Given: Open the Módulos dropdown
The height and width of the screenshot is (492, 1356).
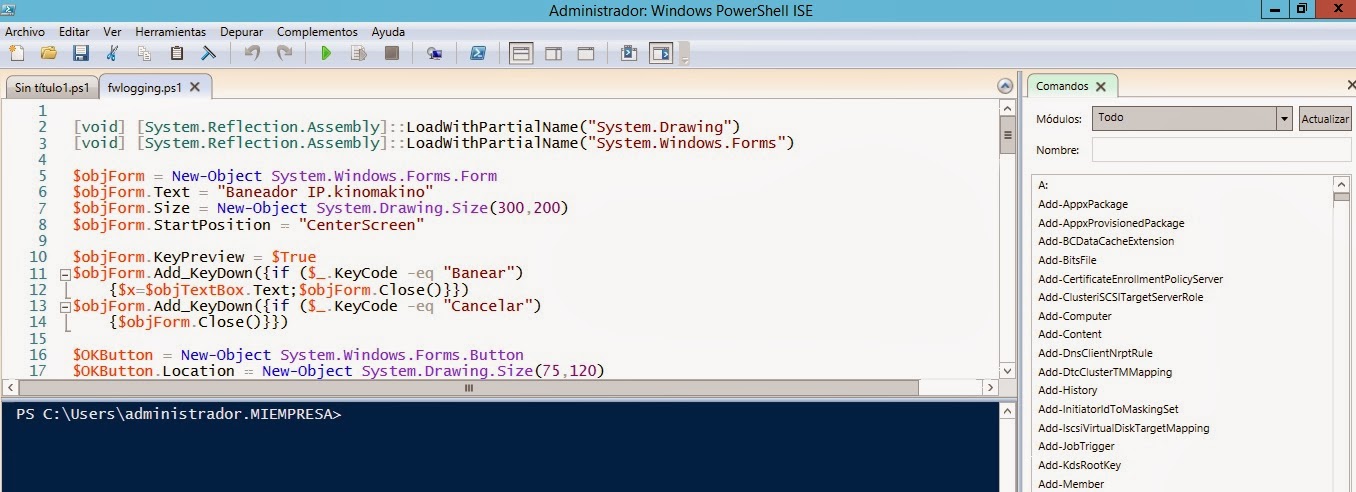Looking at the screenshot, I should click(1284, 118).
